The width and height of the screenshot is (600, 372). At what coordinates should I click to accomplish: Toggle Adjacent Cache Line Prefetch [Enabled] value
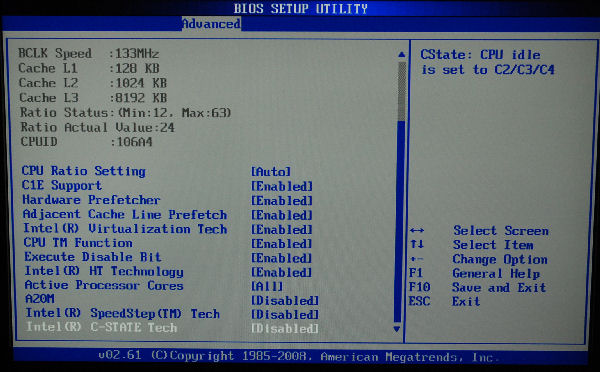(x=282, y=215)
